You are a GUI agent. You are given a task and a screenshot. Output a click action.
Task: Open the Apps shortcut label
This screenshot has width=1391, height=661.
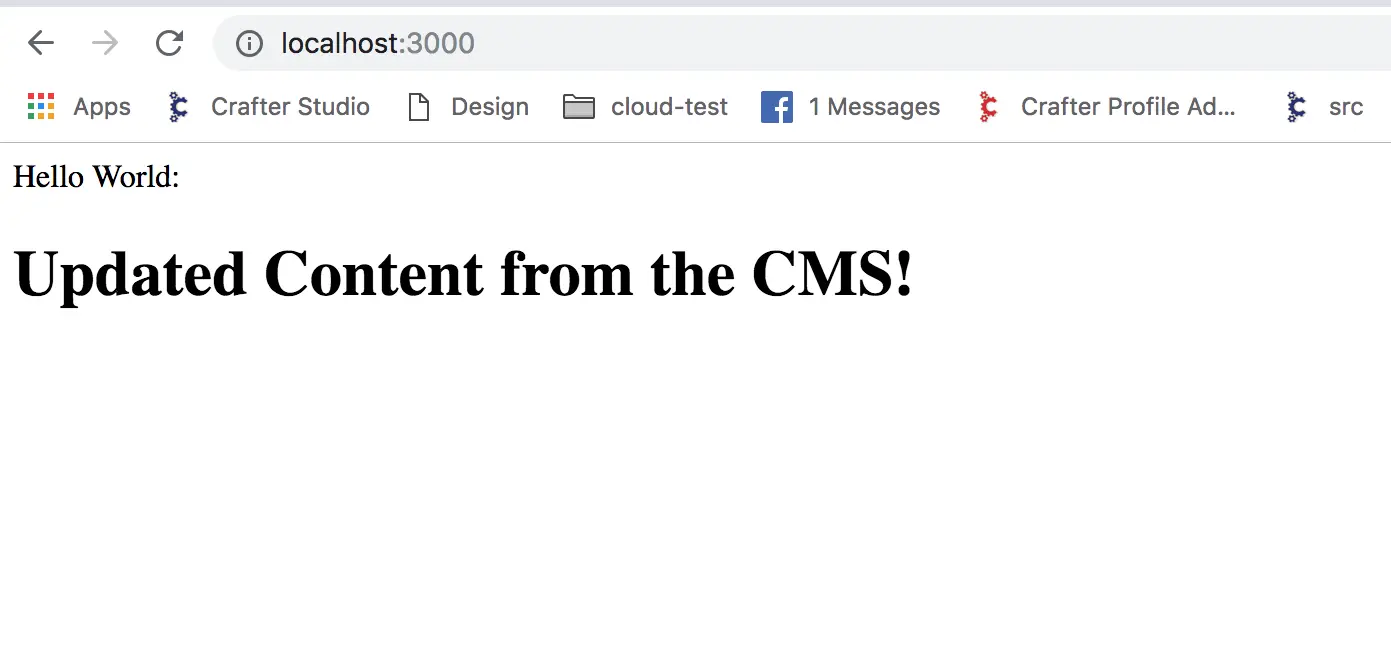pos(102,107)
